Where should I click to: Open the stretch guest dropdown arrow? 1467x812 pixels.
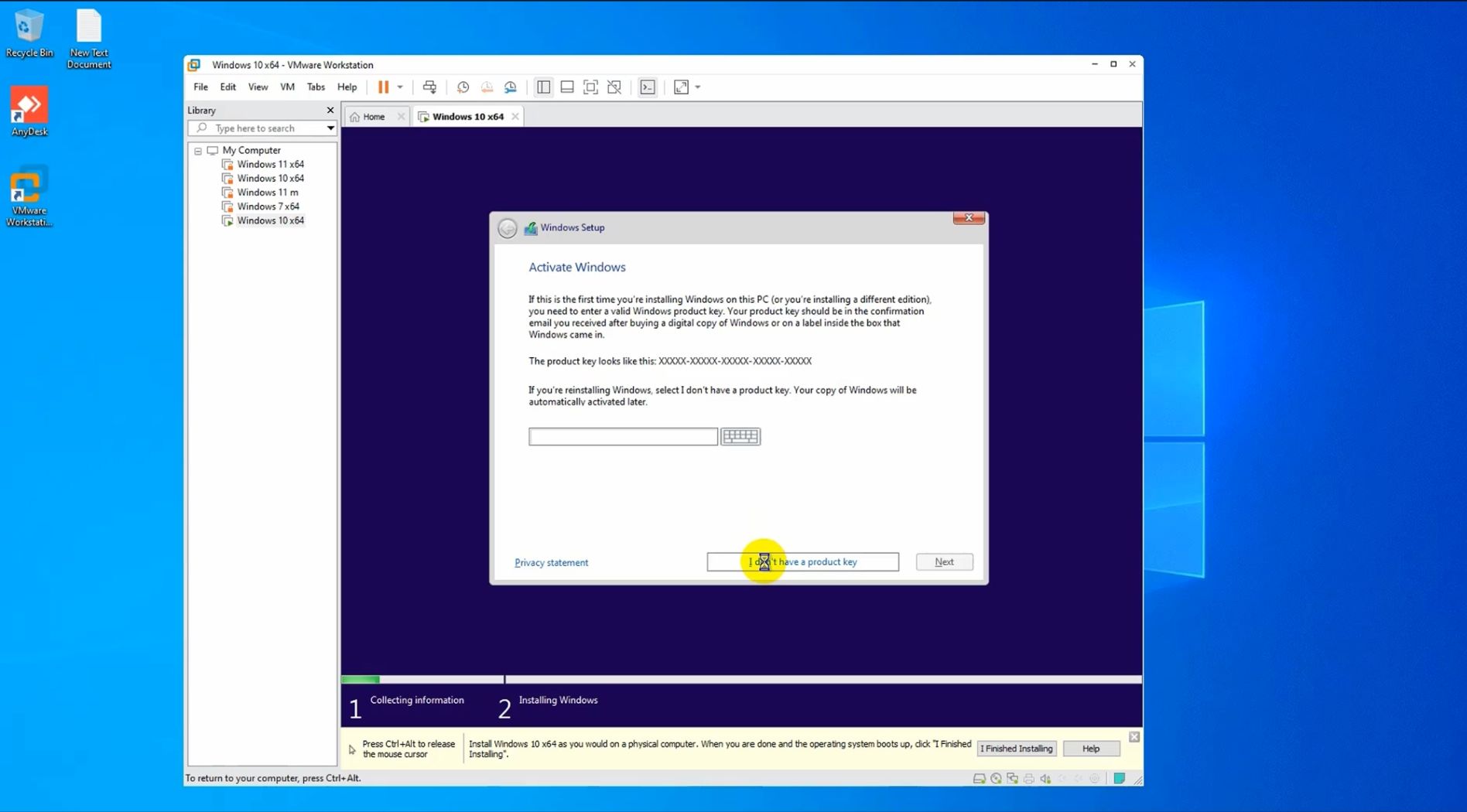coord(698,87)
